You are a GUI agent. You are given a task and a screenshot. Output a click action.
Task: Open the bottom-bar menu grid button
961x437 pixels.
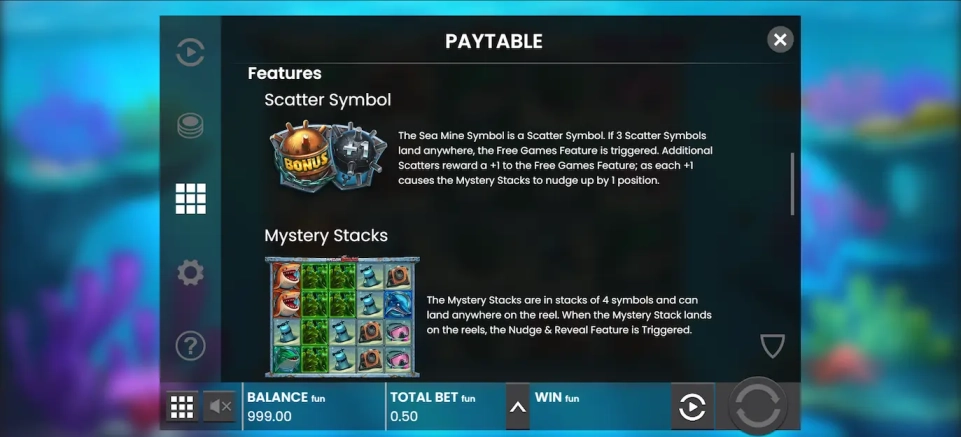pos(182,406)
